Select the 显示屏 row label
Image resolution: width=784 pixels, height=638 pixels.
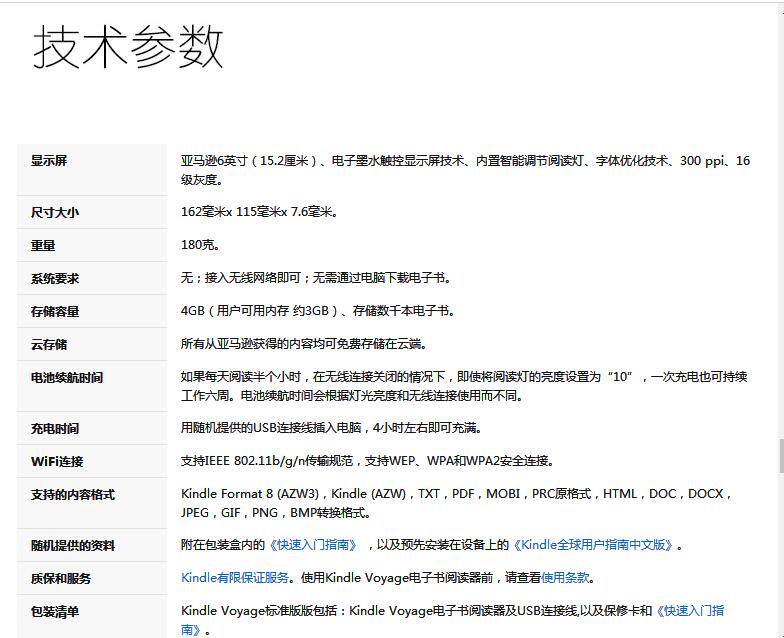[x=49, y=160]
